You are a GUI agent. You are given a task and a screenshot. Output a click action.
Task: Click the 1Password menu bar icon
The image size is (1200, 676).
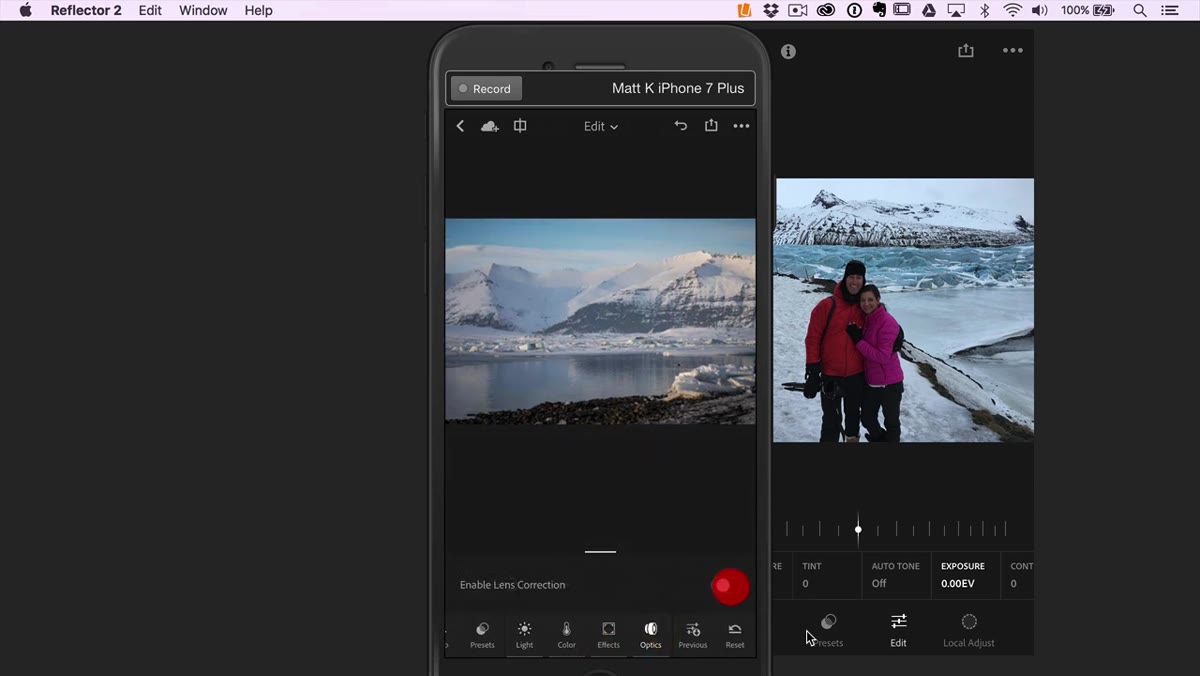tap(854, 10)
